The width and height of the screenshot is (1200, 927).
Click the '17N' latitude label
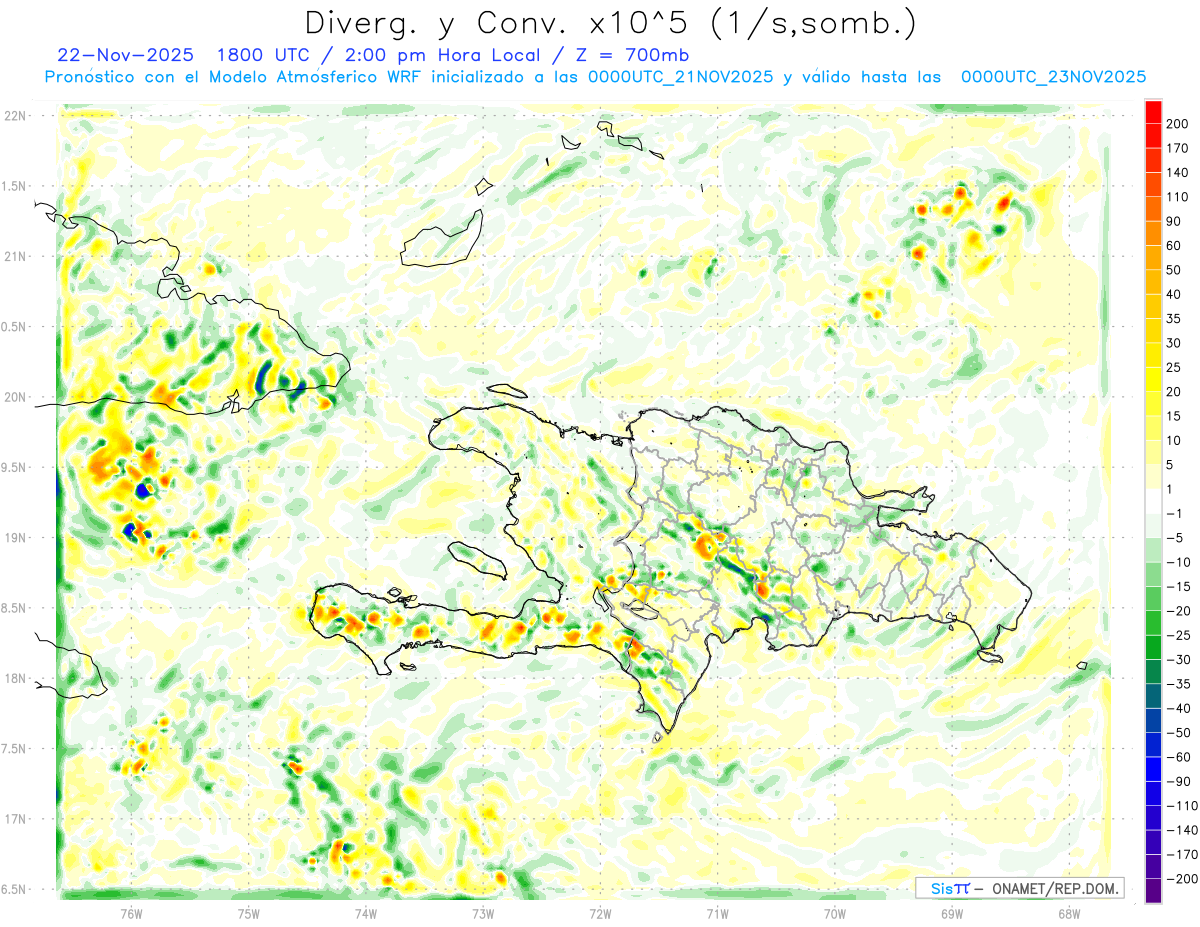[15, 819]
